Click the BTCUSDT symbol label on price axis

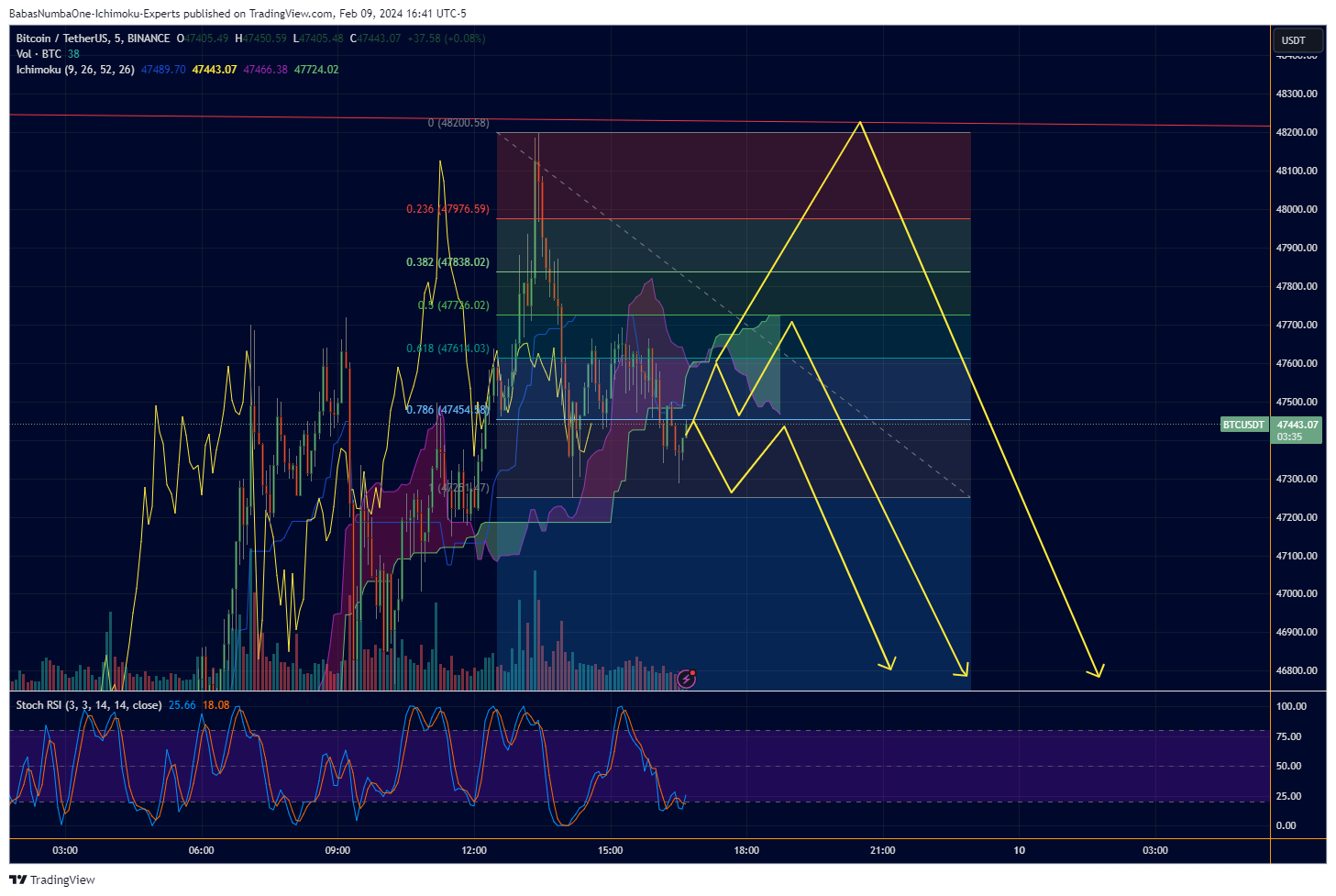click(1244, 425)
